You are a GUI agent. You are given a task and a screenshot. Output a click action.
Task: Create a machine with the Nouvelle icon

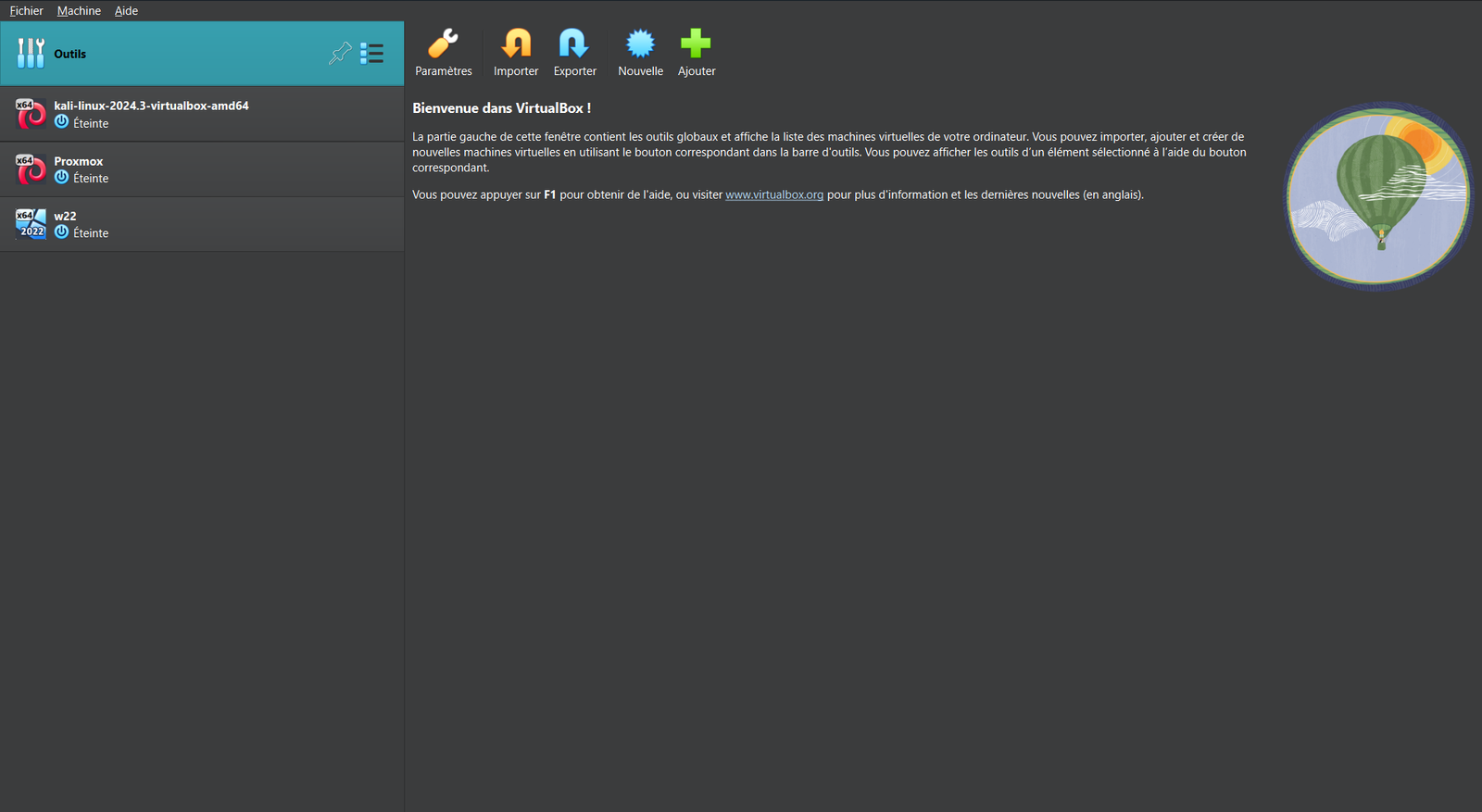click(640, 44)
